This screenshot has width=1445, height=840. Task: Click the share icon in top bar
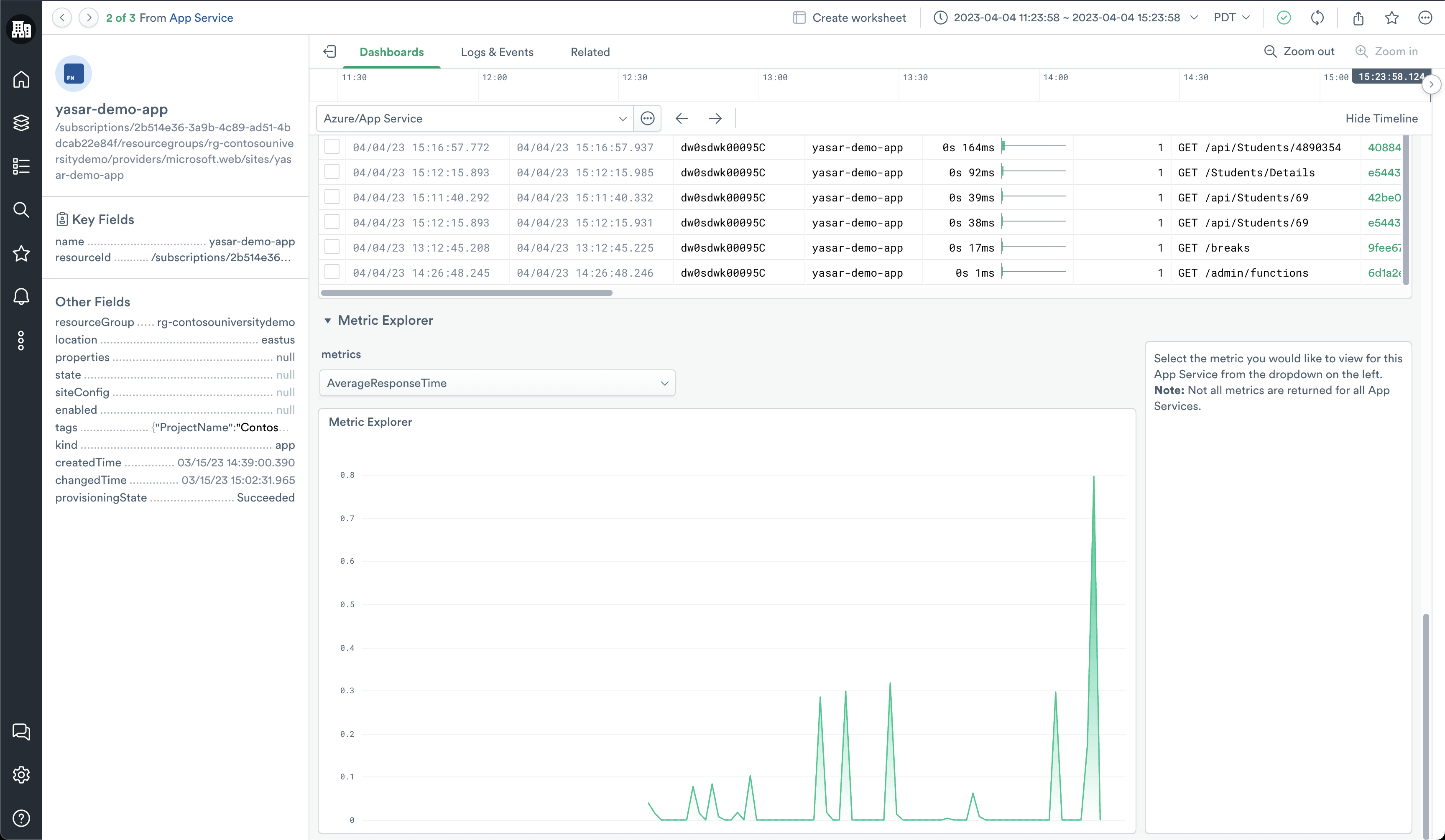tap(1358, 18)
